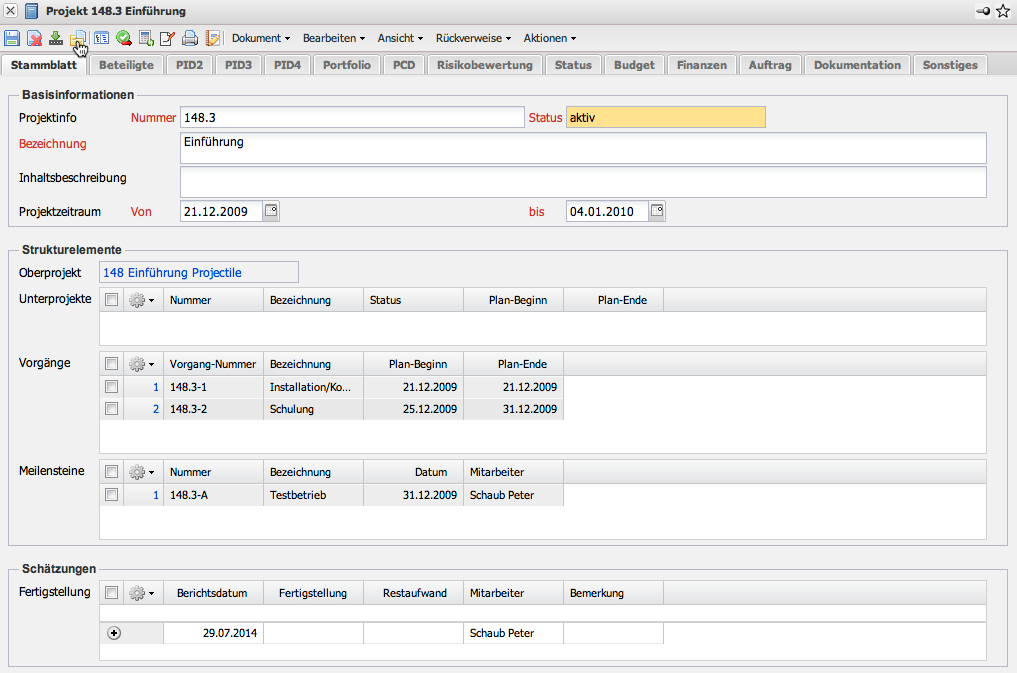This screenshot has height=673, width=1017.
Task: Select the Testbetrieb milestone checkbox
Action: tap(112, 494)
